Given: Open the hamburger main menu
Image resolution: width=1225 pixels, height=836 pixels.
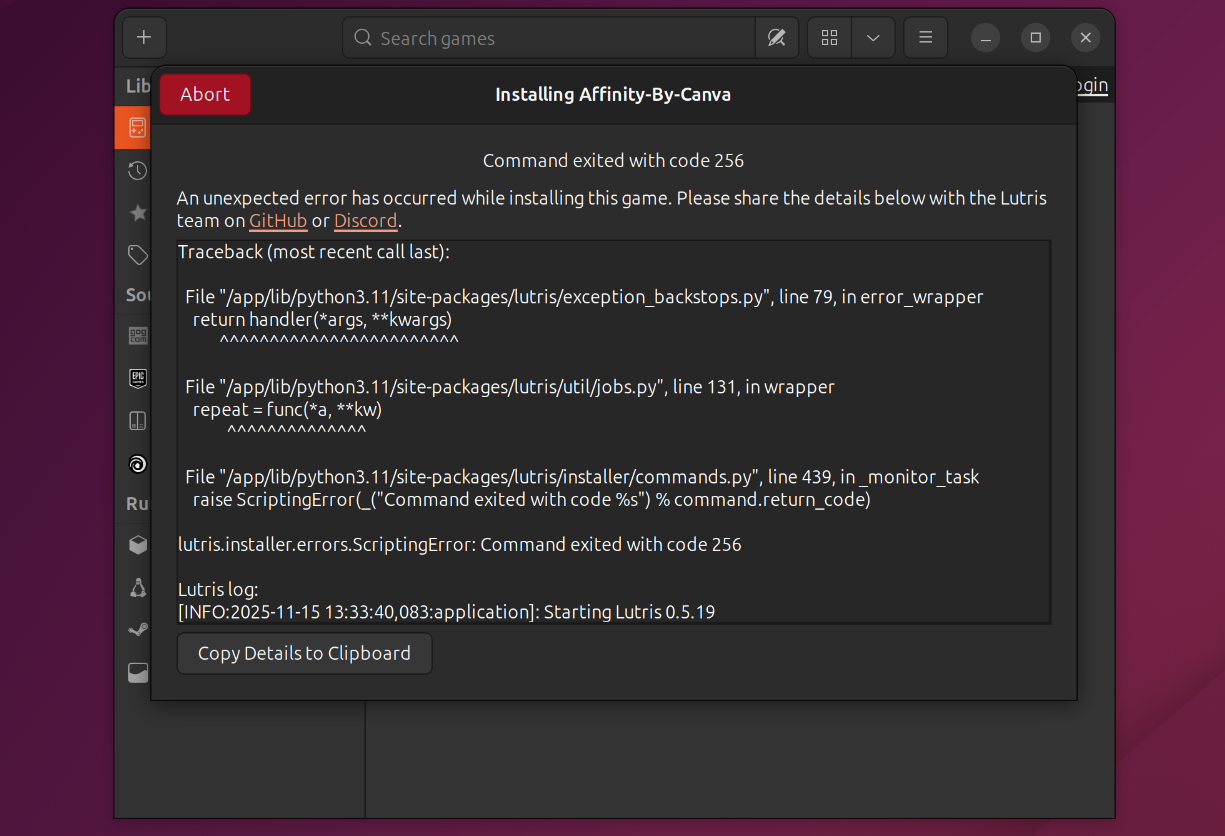Looking at the screenshot, I should [x=926, y=38].
